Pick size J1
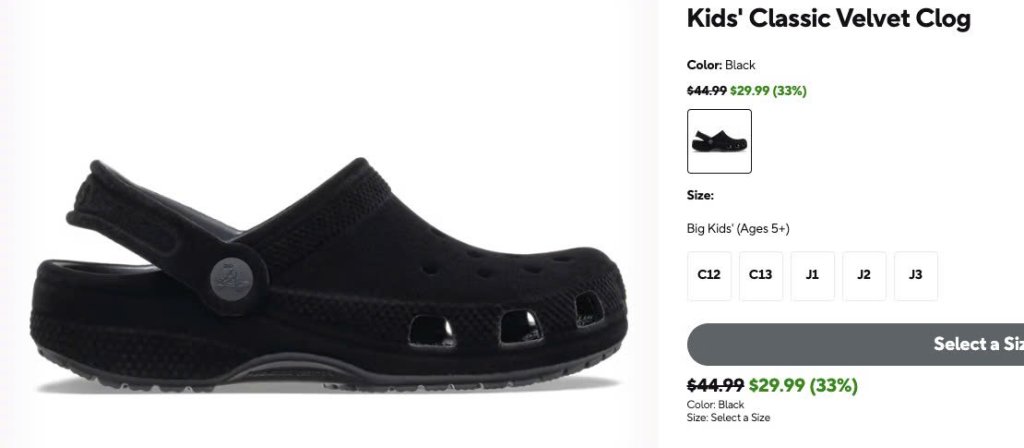This screenshot has width=1024, height=448. point(812,276)
